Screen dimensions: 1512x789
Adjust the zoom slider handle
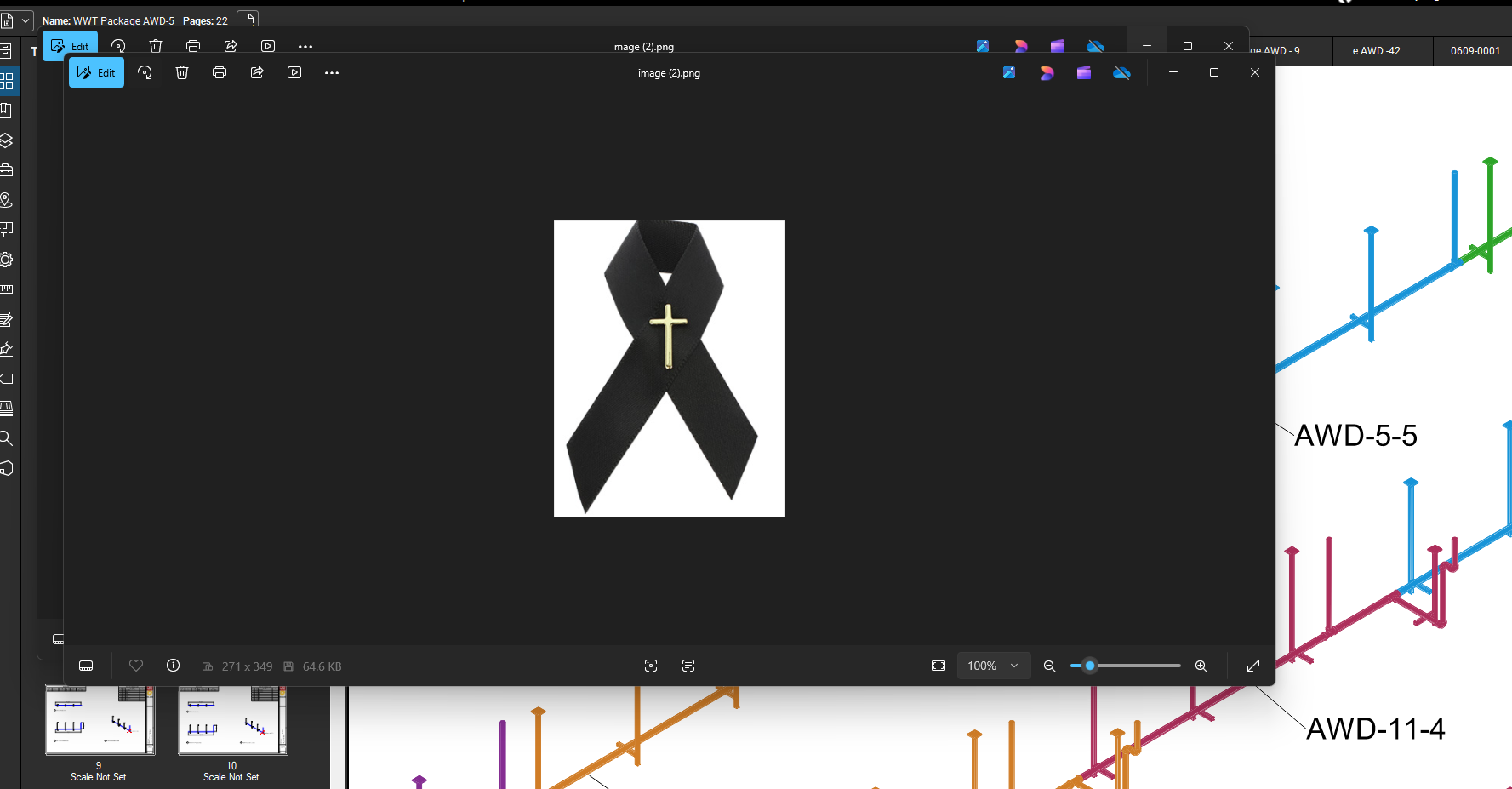click(x=1090, y=666)
